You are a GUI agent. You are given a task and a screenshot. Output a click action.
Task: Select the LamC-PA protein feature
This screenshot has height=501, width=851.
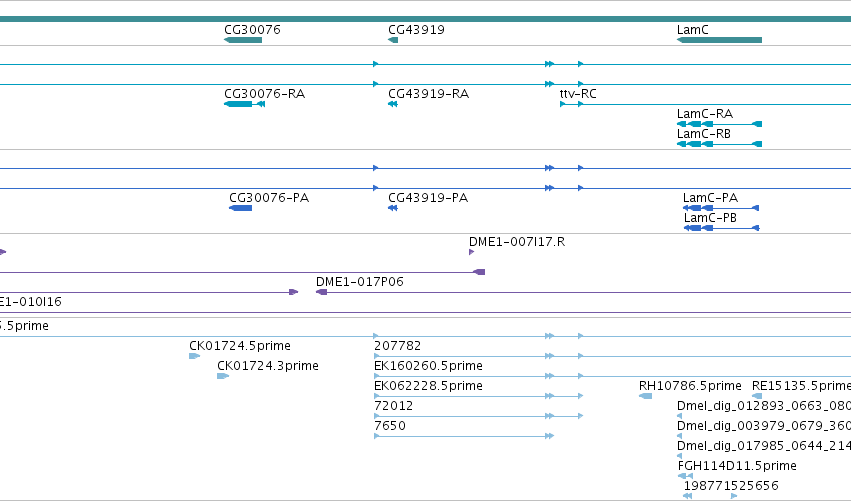721,208
